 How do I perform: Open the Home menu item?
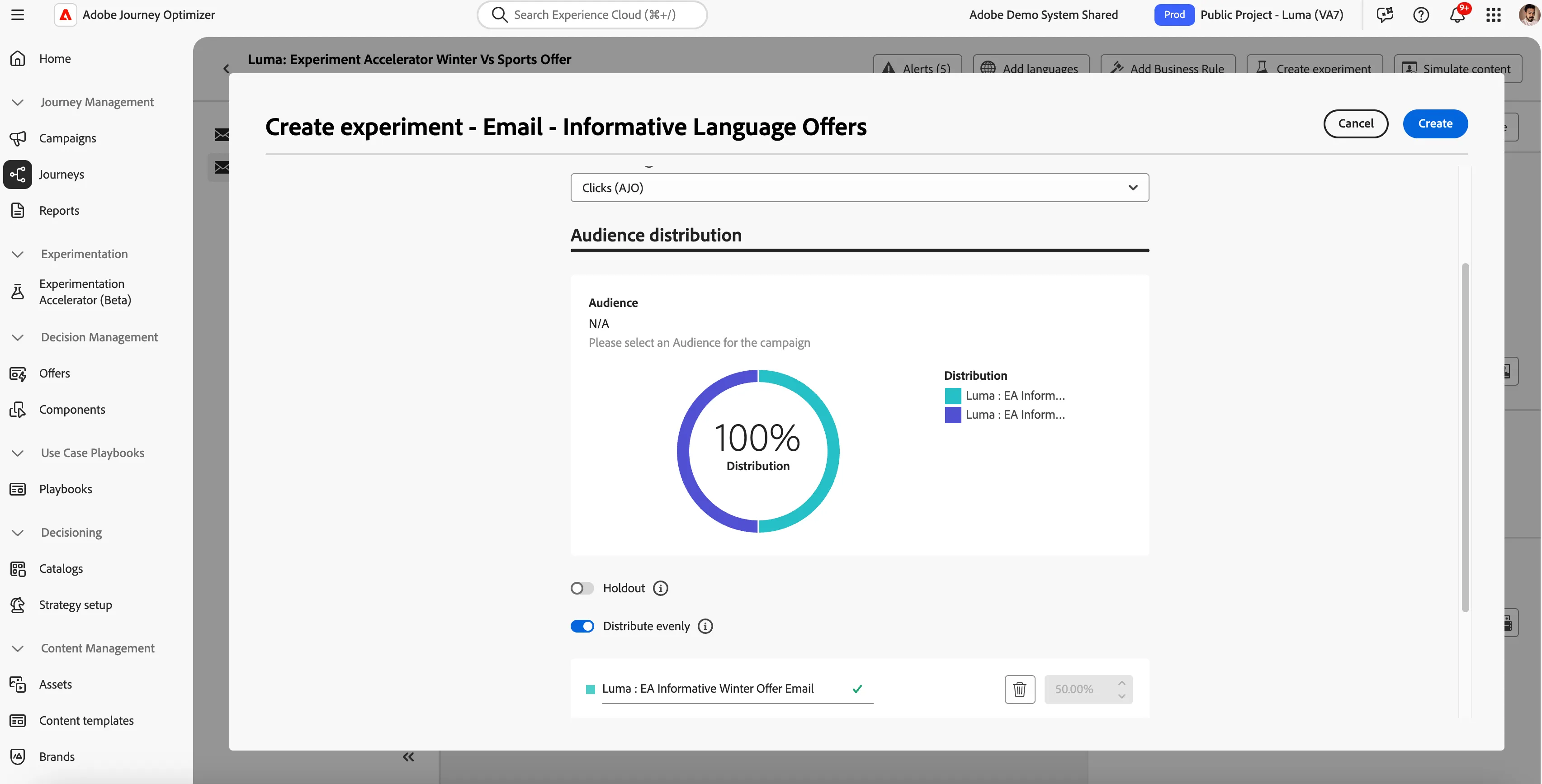pos(55,59)
